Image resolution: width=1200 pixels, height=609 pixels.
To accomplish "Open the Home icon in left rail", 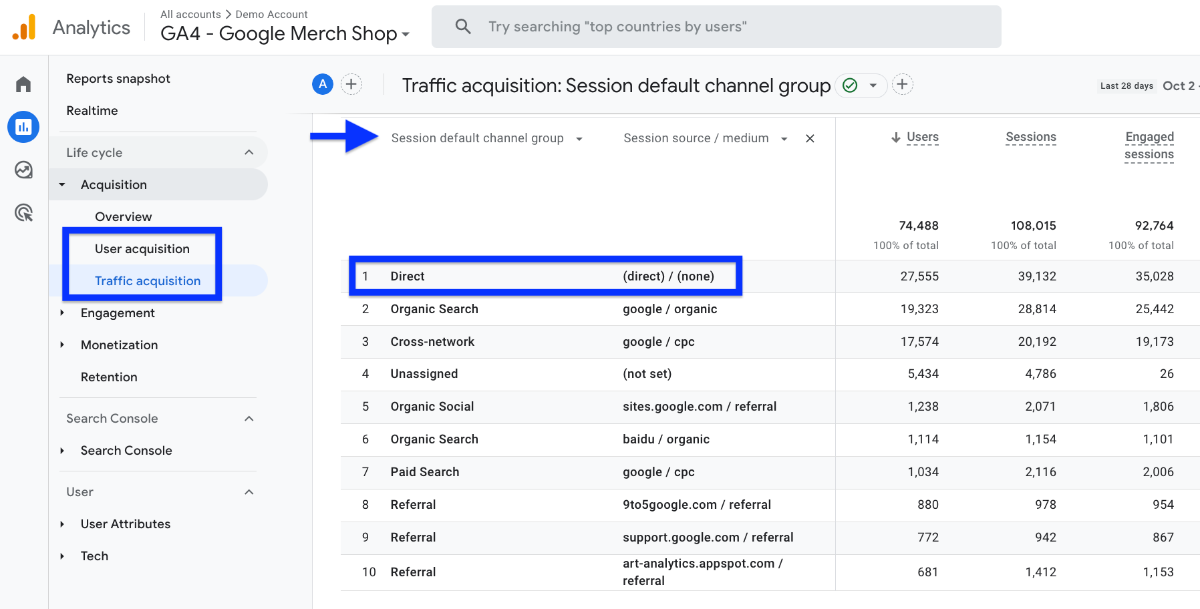I will click(x=23, y=84).
